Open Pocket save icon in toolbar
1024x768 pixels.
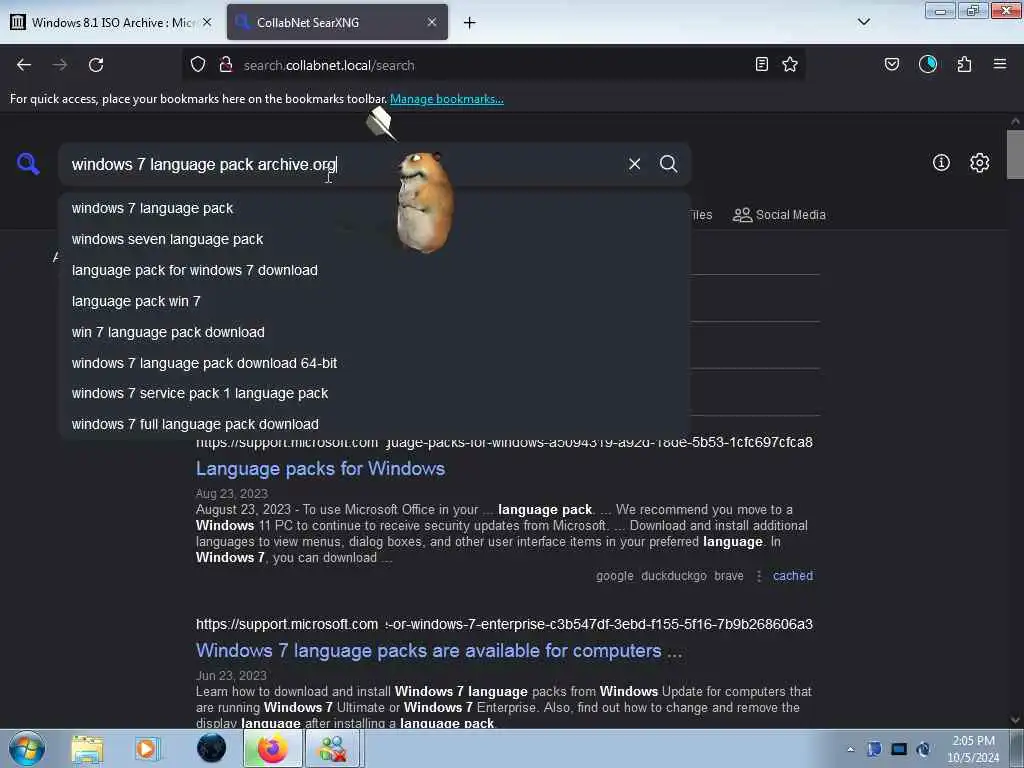coord(891,65)
